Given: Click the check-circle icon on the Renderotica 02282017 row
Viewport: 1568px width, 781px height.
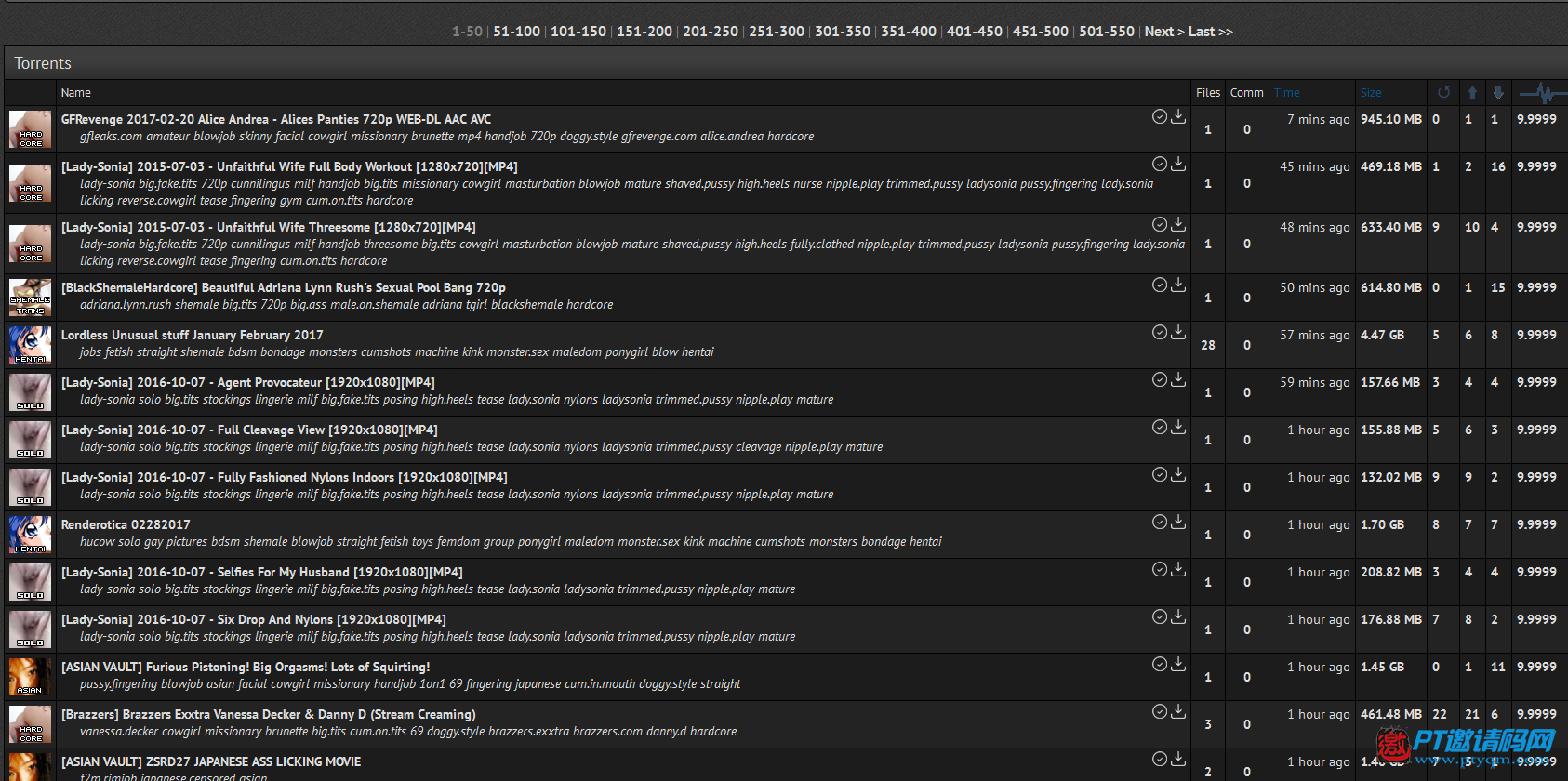Looking at the screenshot, I should coord(1160,522).
